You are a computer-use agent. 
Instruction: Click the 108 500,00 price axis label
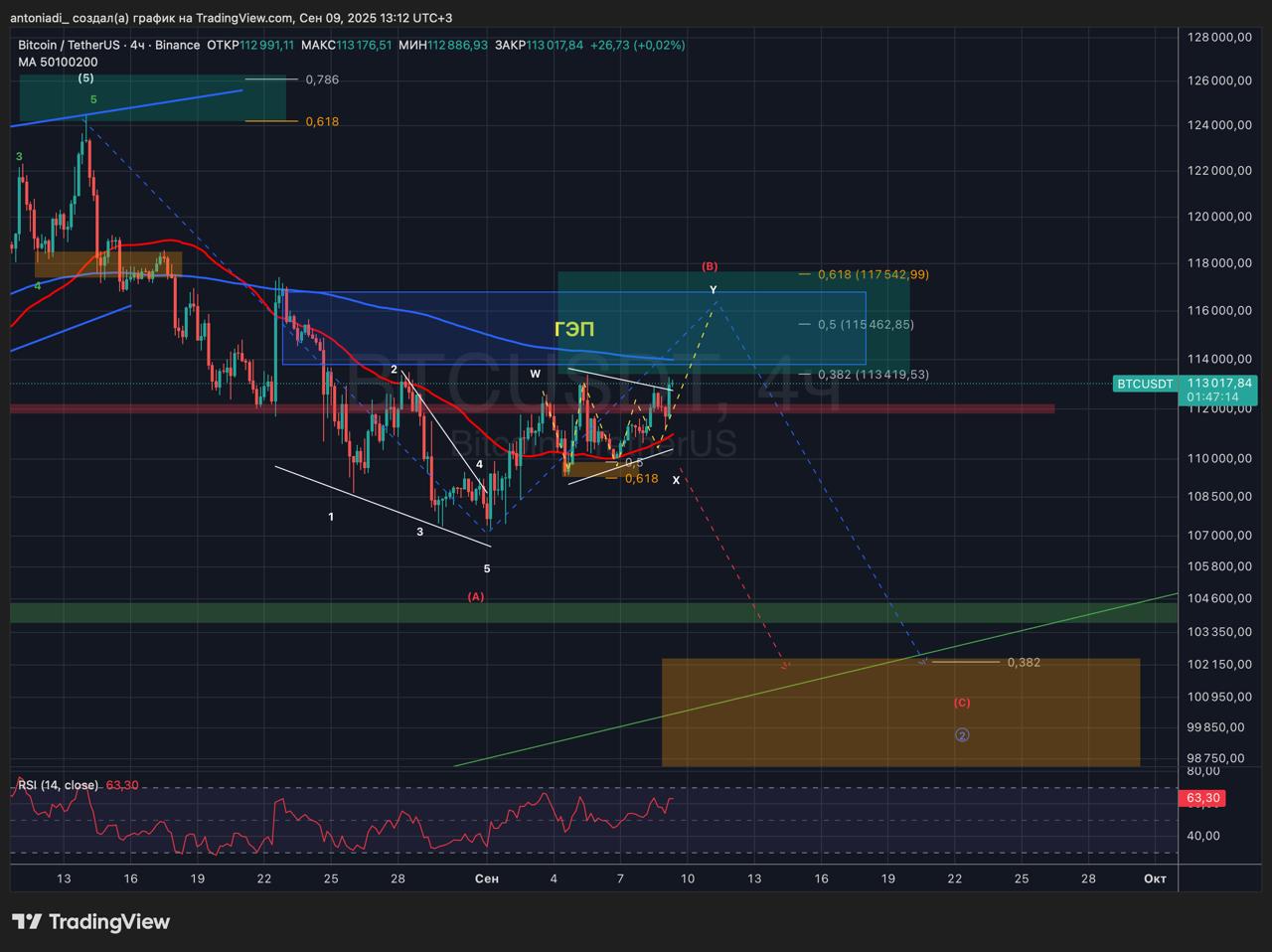click(1219, 496)
